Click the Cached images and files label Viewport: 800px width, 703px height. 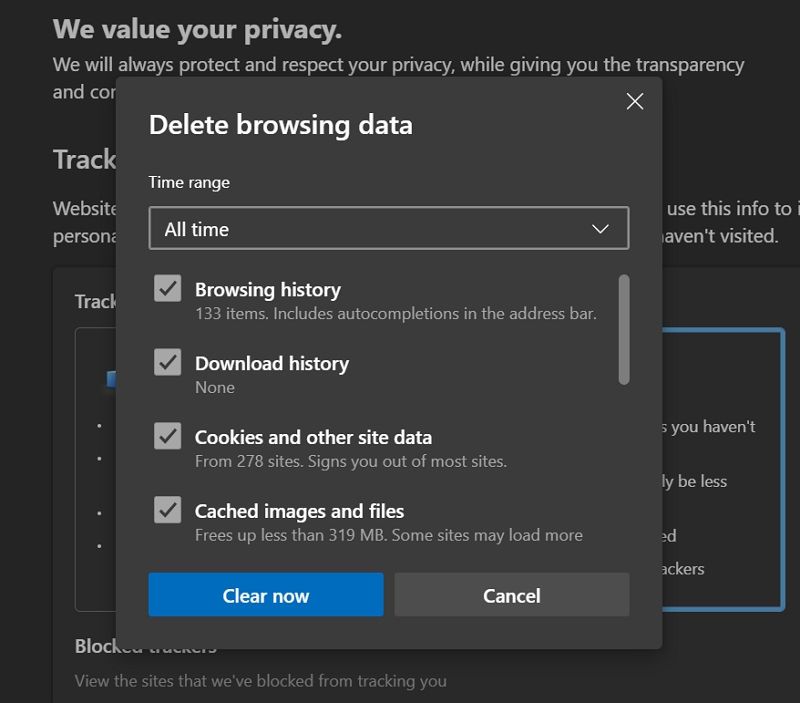point(299,512)
